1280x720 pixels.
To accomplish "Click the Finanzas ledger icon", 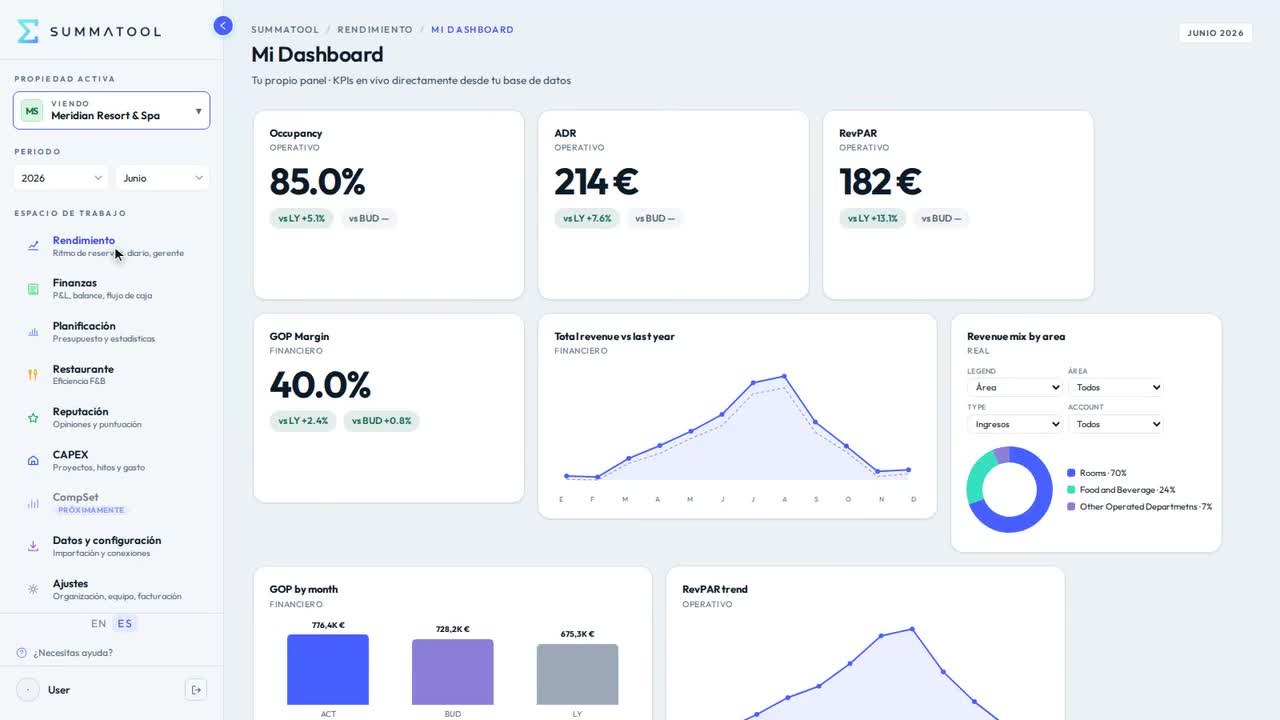I will (33, 289).
